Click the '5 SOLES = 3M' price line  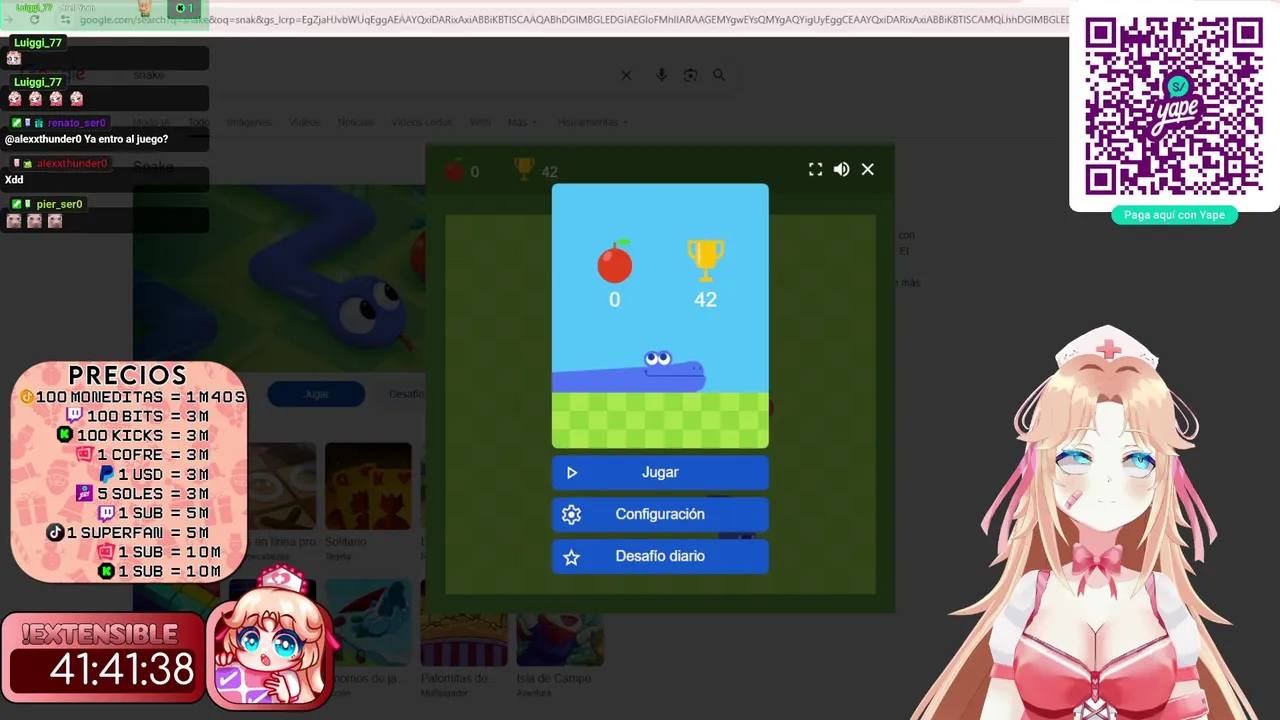[x=143, y=494]
